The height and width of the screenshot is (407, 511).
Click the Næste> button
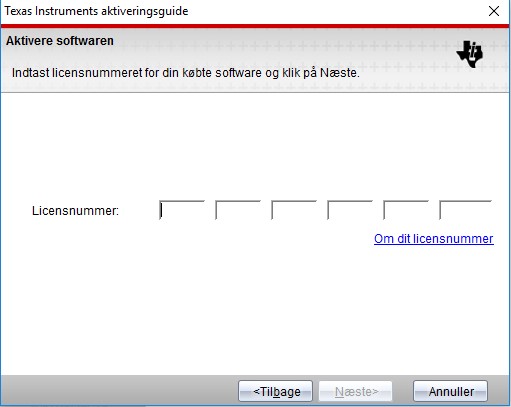coord(355,391)
